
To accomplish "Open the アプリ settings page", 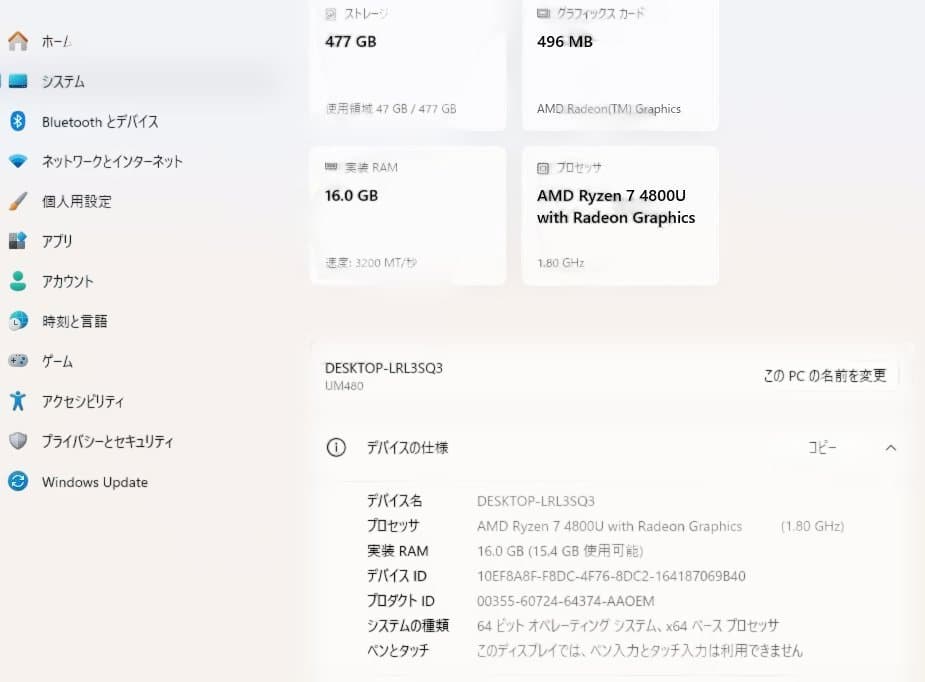I will (x=58, y=241).
